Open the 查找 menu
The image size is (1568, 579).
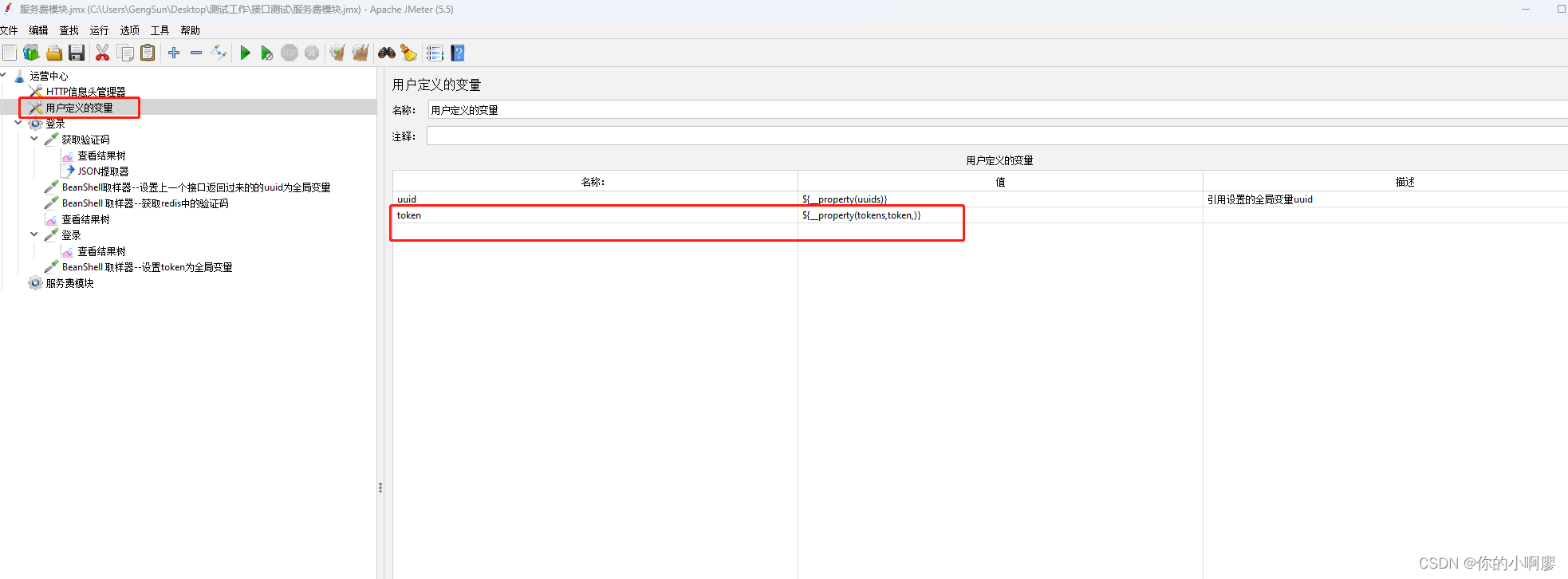pyautogui.click(x=69, y=30)
